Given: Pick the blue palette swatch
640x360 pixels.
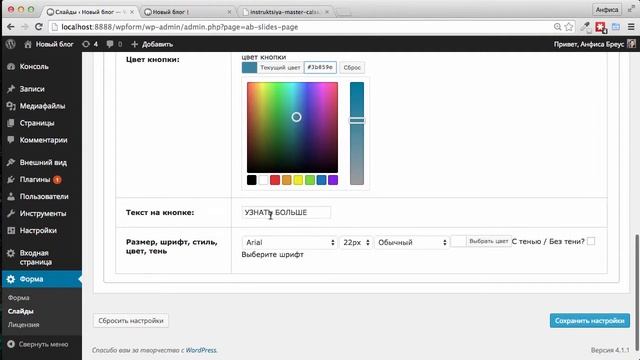Looking at the screenshot, I should tap(321, 180).
